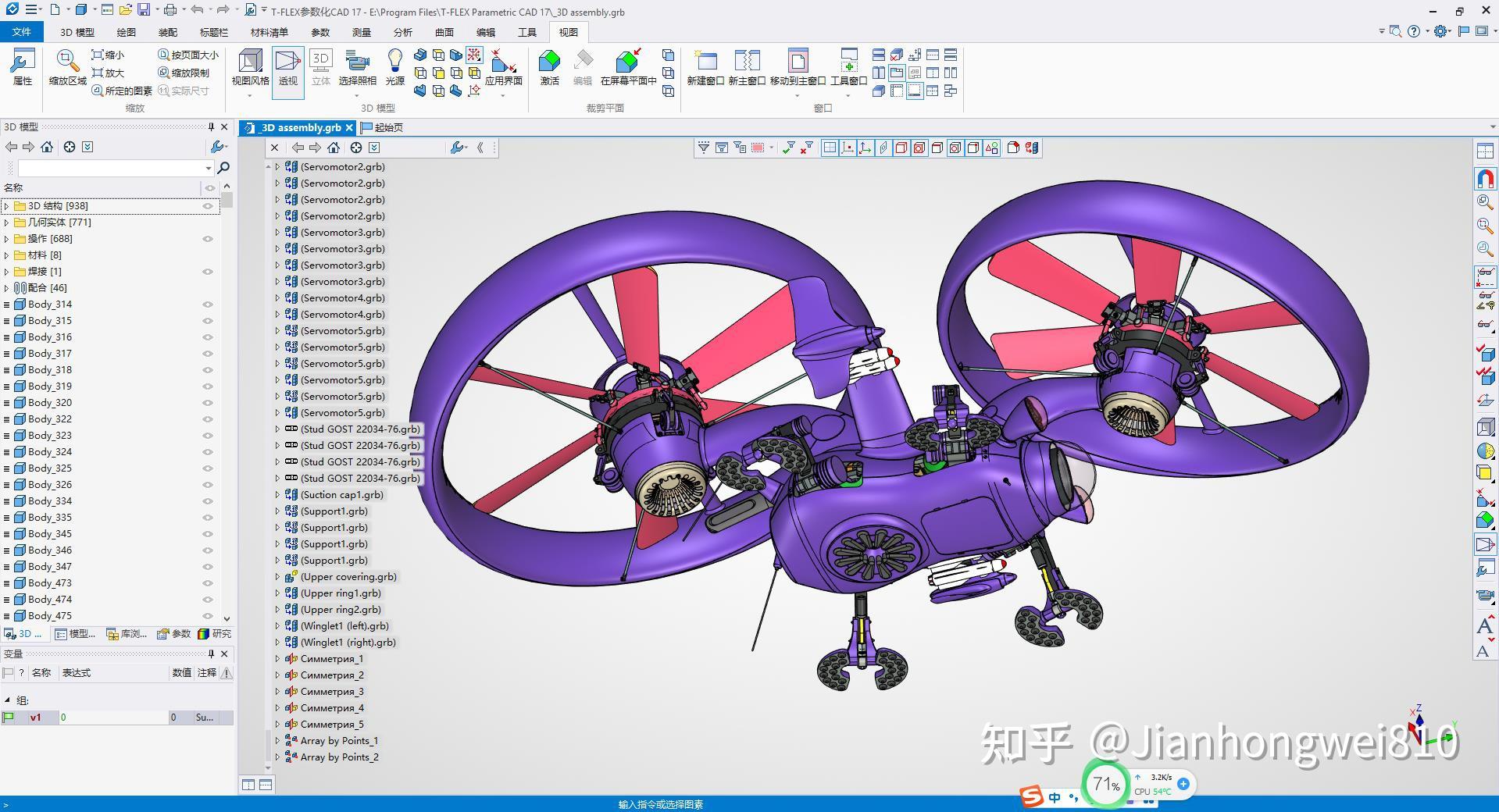Expand the (Upper covering.grb) tree item
Screen dimensions: 1499x812
pos(279,576)
